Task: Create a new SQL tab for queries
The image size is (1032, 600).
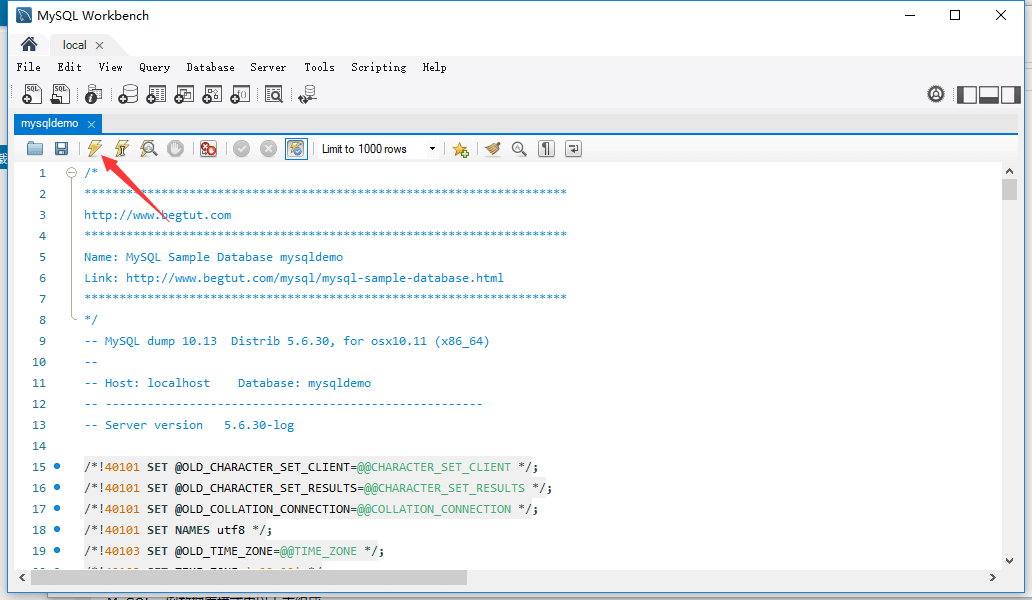Action: (x=32, y=94)
